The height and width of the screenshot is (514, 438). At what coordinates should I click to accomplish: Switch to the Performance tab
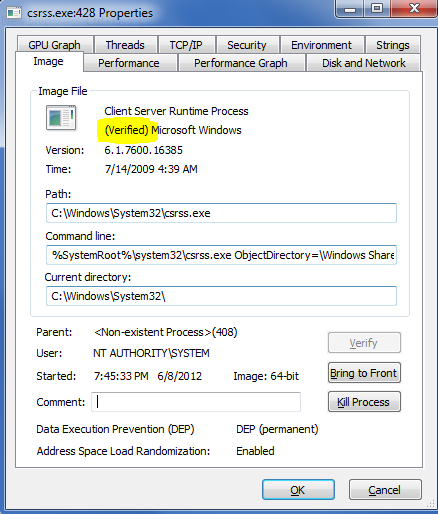[x=129, y=63]
